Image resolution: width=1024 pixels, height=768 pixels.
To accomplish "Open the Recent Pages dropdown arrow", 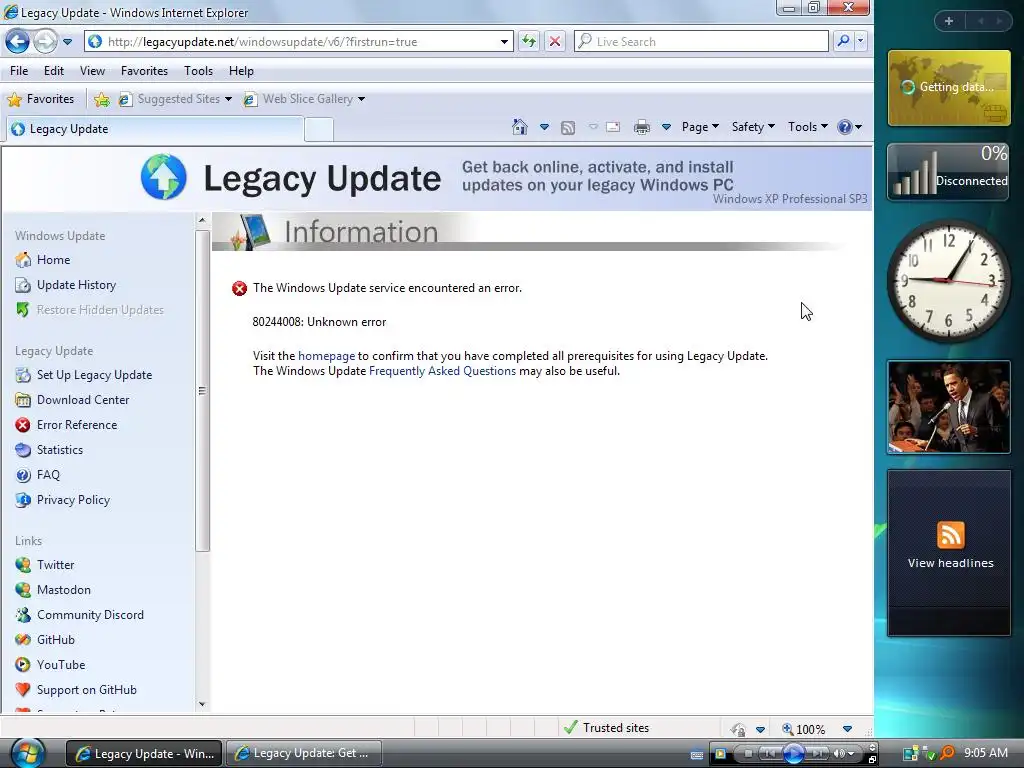I will coord(67,42).
